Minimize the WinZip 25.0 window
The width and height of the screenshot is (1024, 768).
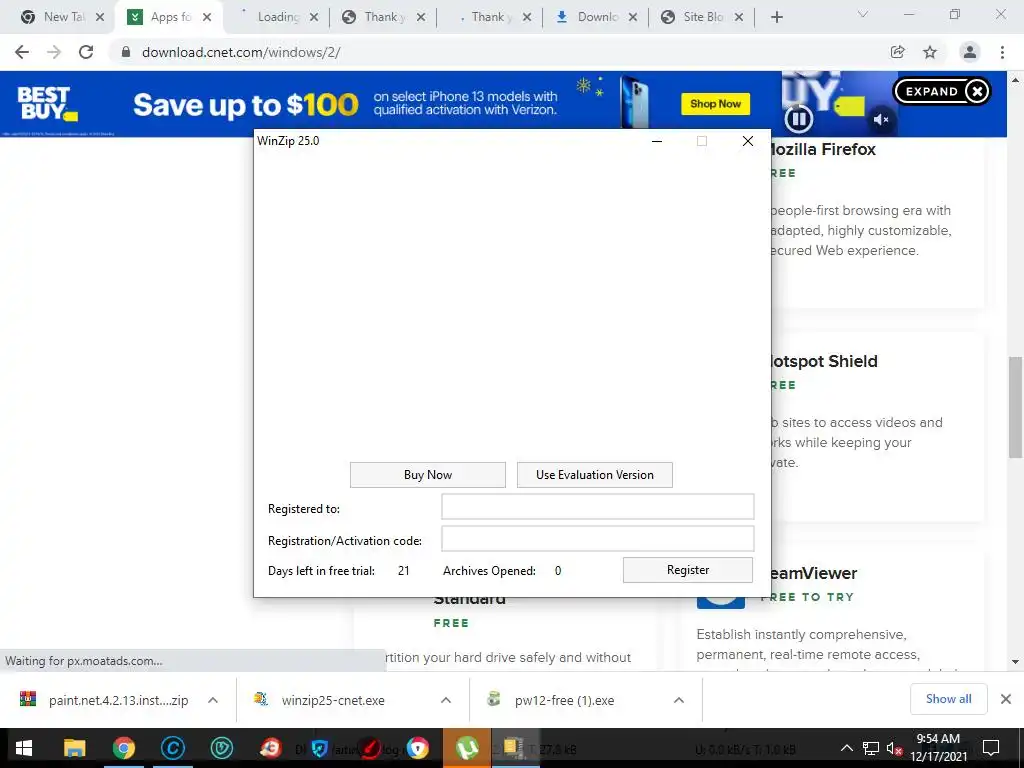pyautogui.click(x=657, y=141)
